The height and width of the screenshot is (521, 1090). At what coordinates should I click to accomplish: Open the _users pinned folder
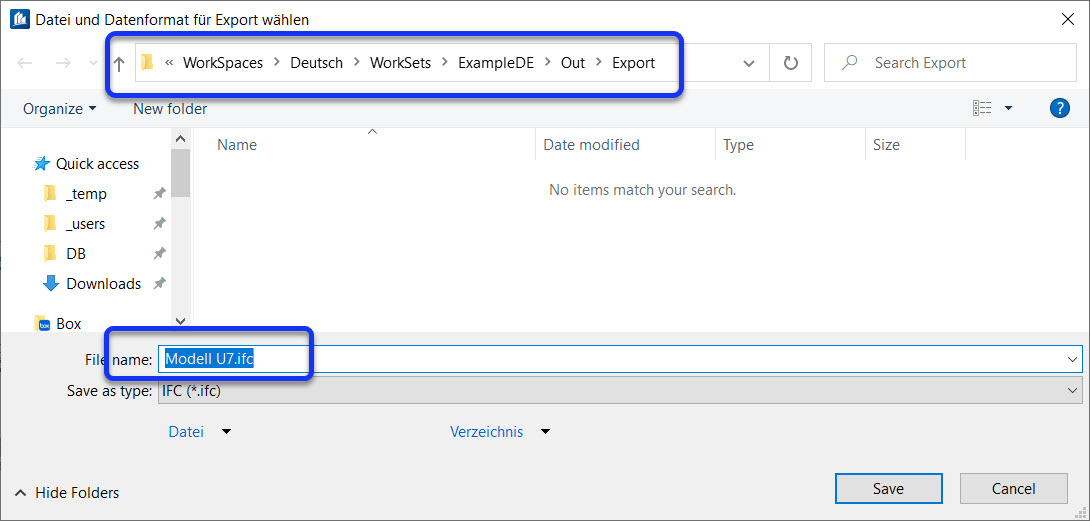click(86, 224)
